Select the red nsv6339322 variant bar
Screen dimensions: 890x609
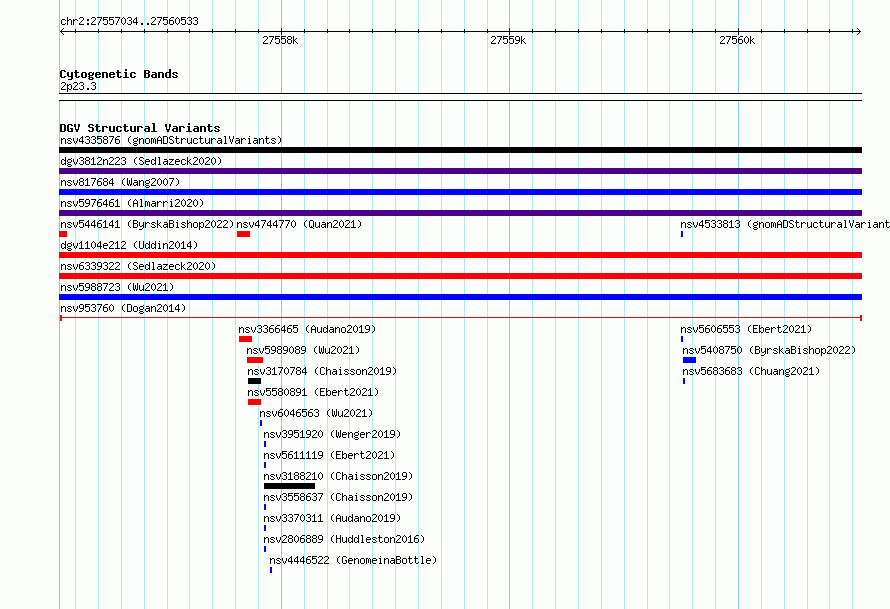(460, 276)
